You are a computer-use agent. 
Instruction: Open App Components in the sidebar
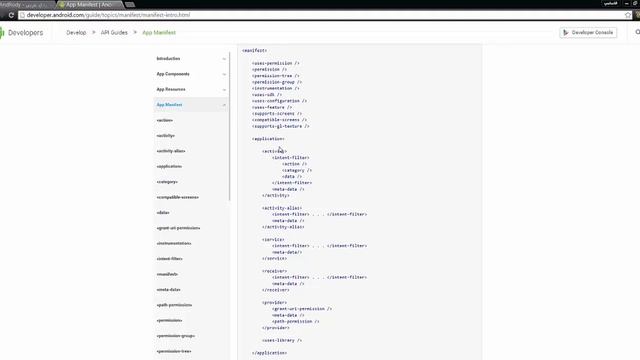(173, 74)
